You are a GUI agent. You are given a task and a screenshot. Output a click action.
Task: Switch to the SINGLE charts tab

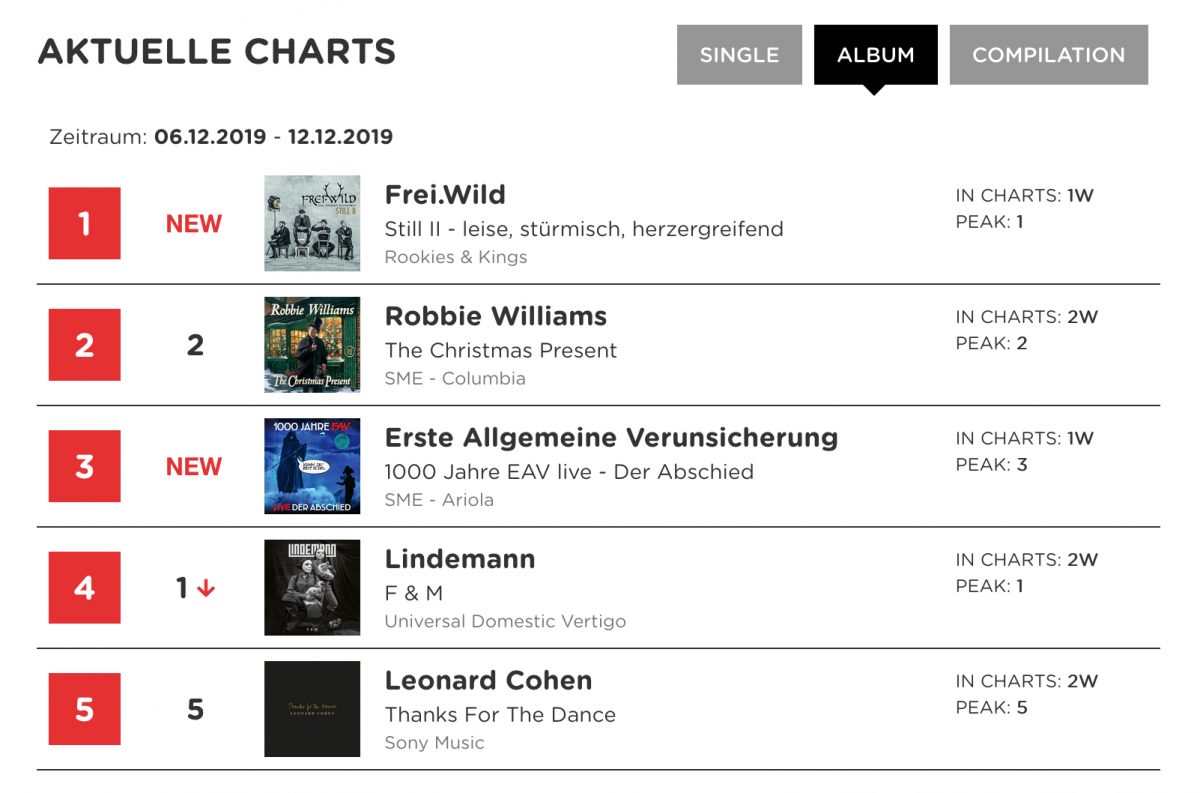click(739, 55)
